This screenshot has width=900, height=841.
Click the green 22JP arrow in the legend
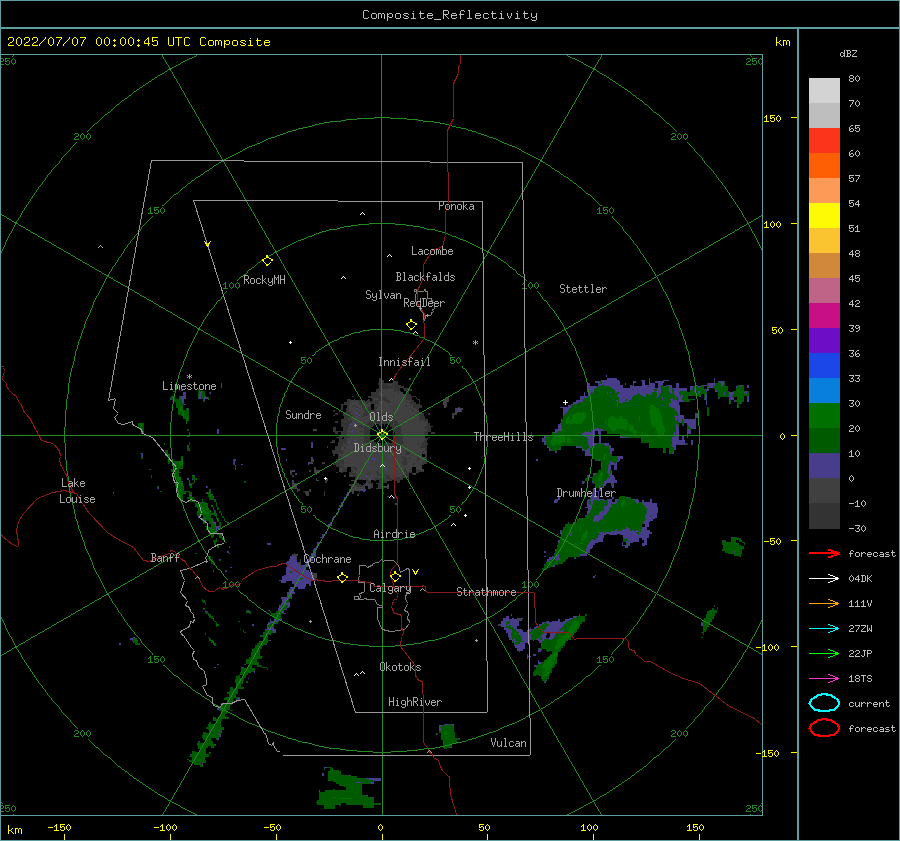(x=824, y=653)
